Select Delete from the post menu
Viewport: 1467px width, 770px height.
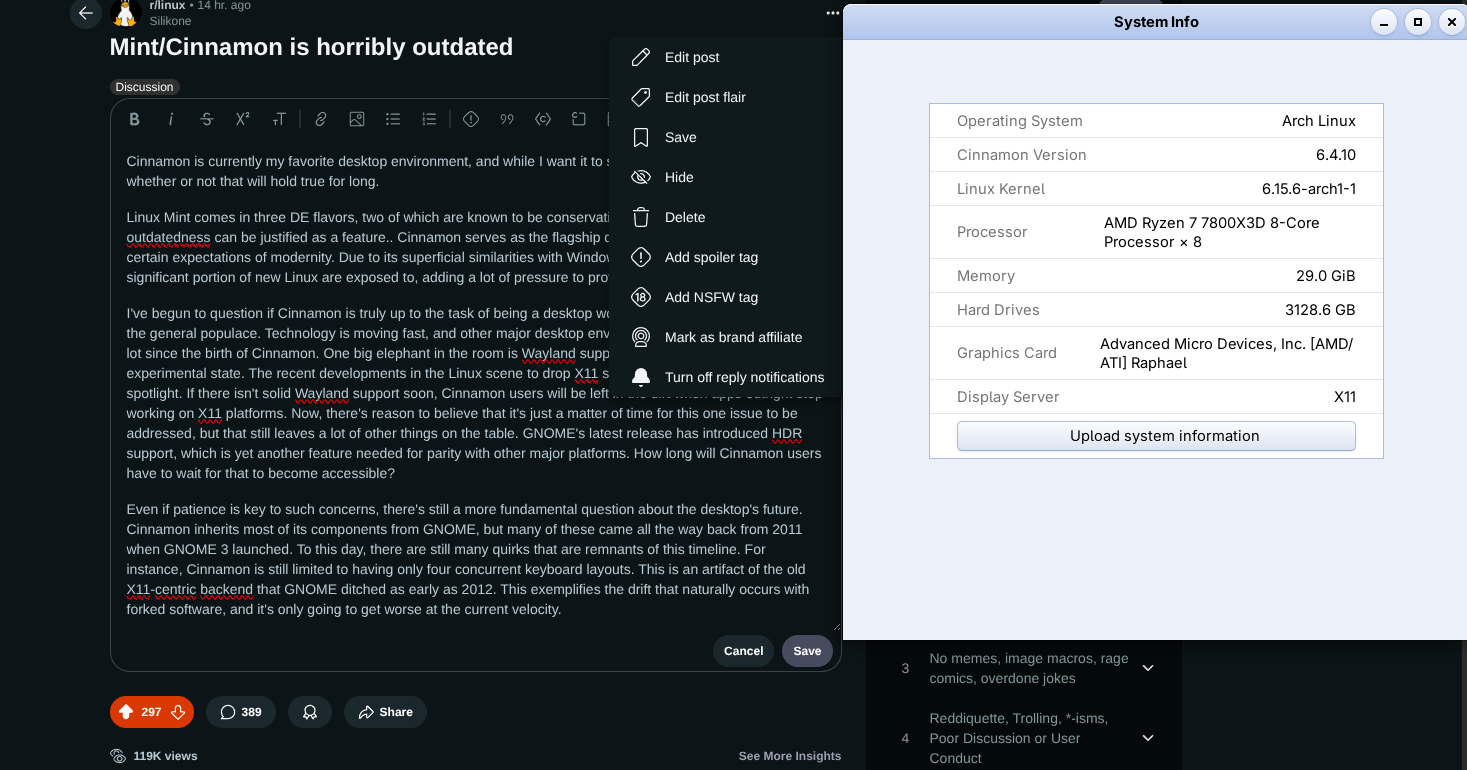(725, 217)
